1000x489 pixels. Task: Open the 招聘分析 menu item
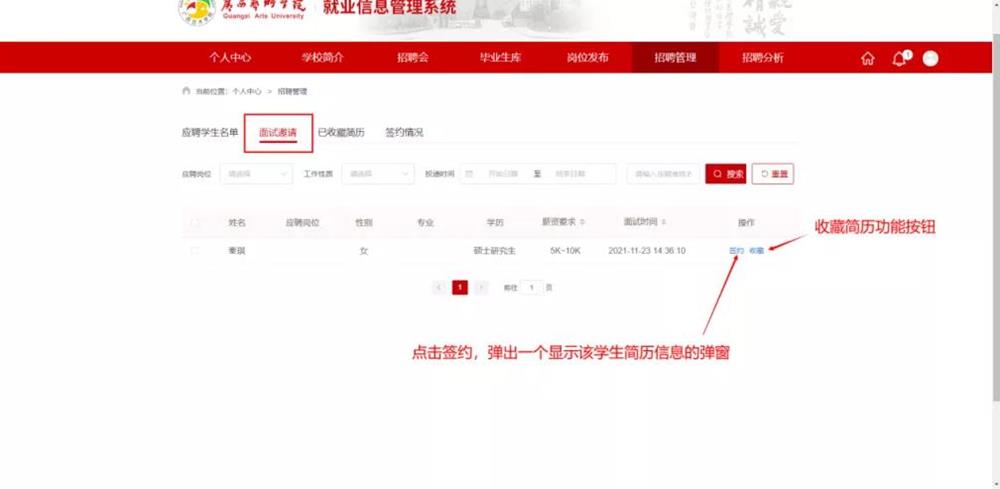tap(763, 58)
